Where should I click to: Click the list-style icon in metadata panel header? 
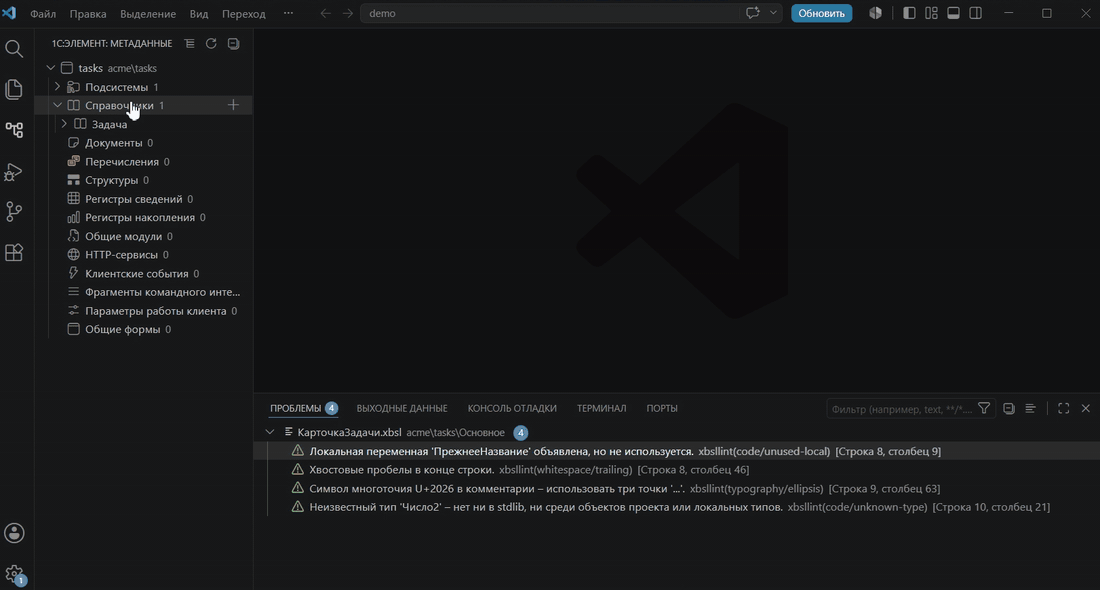(189, 43)
